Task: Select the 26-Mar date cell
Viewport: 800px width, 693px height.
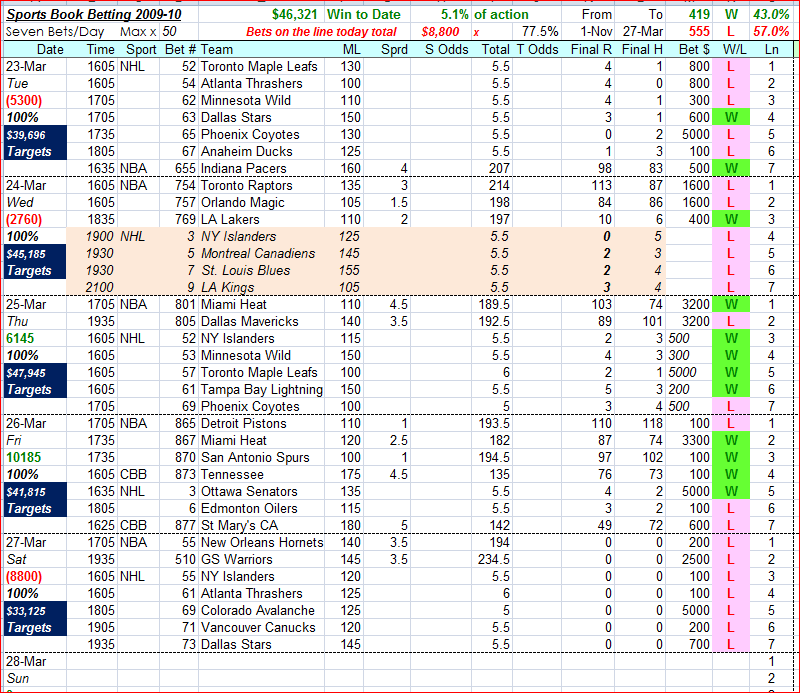Action: (35, 423)
